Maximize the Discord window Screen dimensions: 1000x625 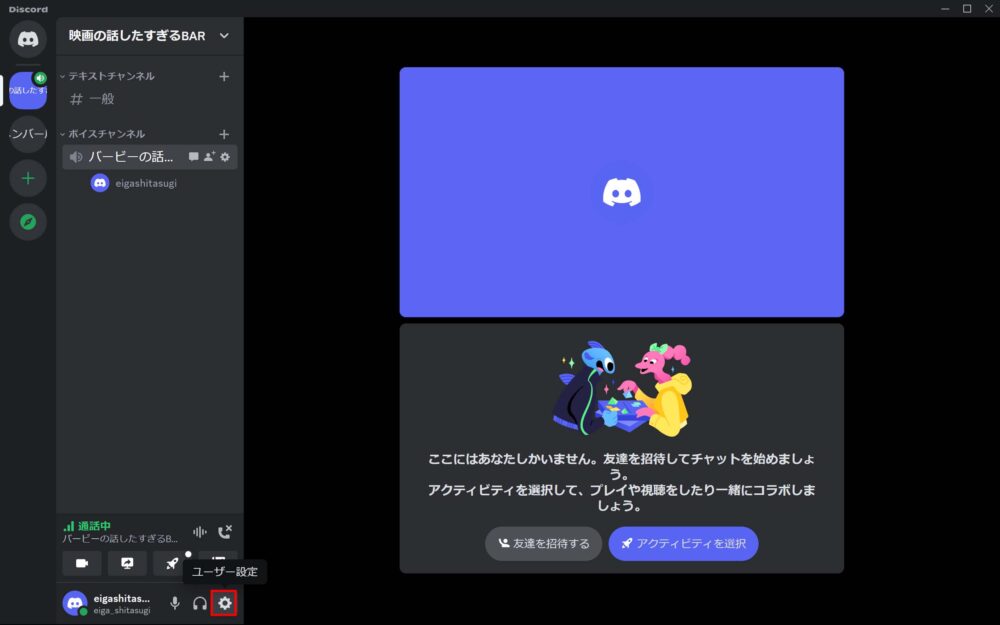[967, 9]
